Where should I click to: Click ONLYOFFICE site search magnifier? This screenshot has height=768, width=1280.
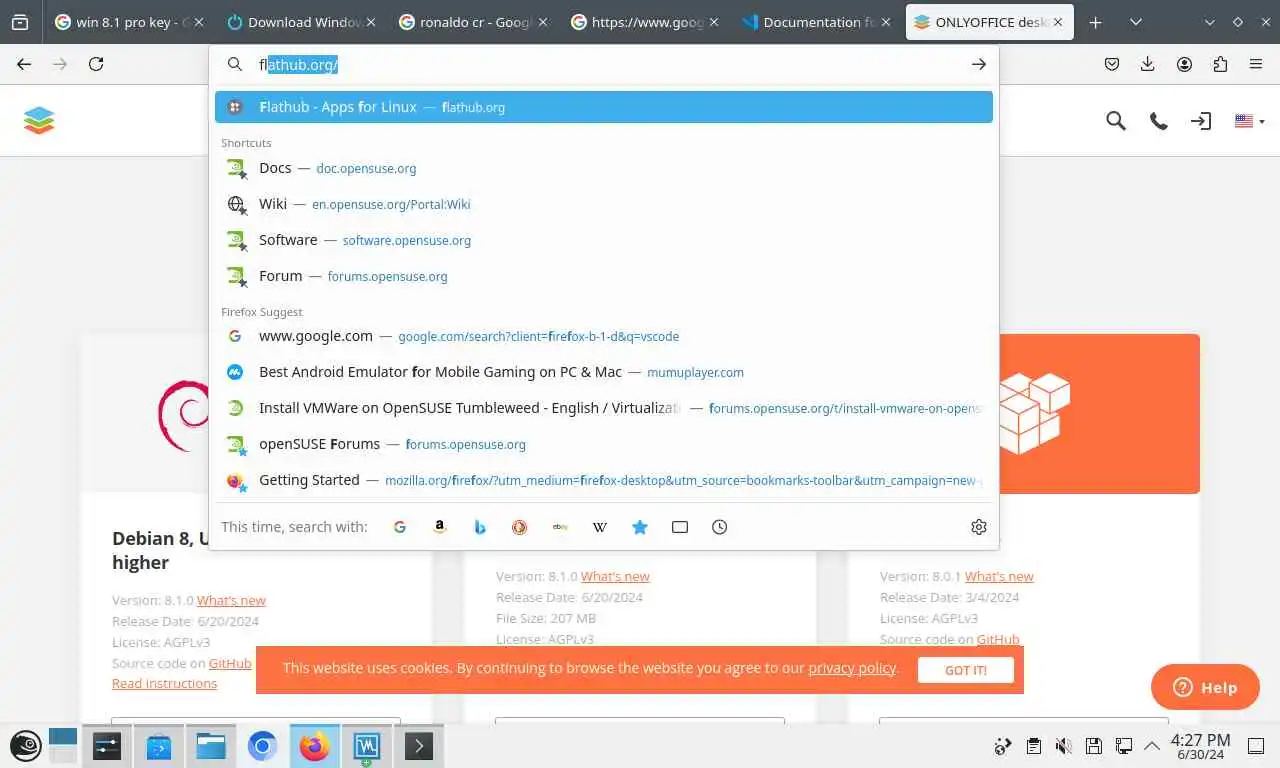1116,121
